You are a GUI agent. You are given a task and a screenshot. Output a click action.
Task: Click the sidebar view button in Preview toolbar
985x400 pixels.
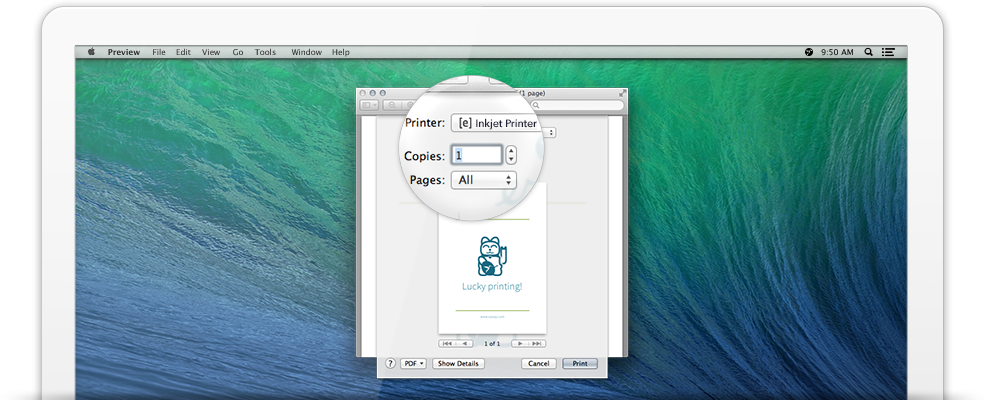(x=369, y=105)
